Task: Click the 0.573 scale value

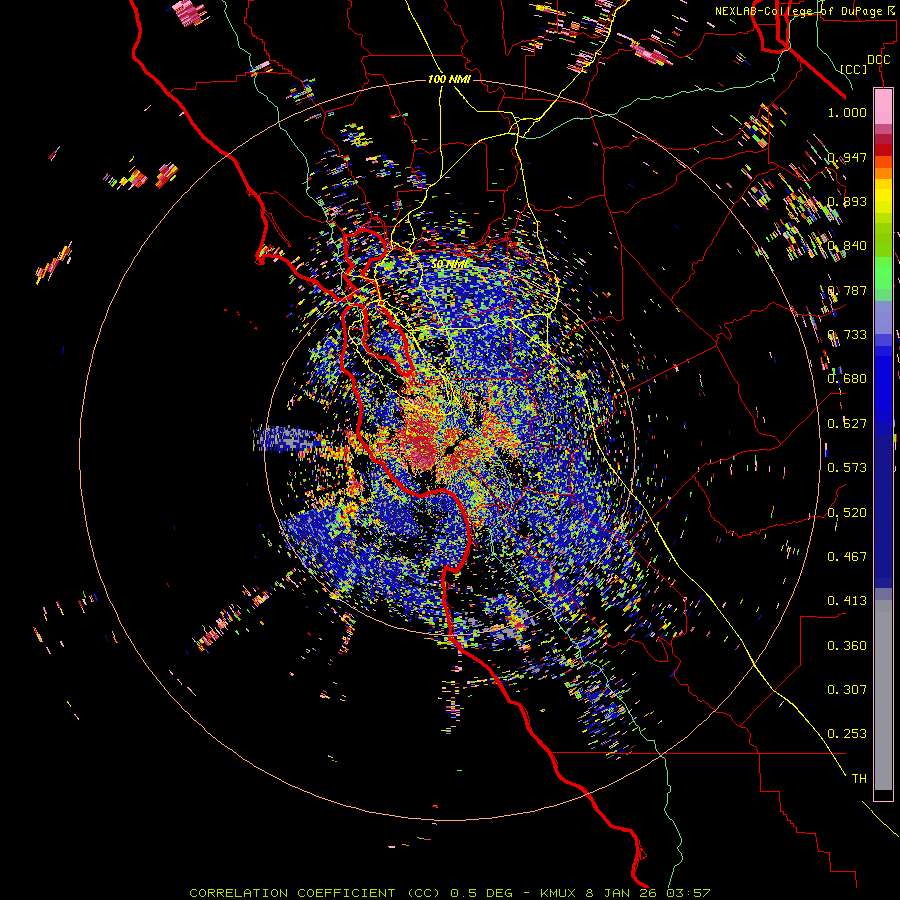Action: pyautogui.click(x=847, y=468)
